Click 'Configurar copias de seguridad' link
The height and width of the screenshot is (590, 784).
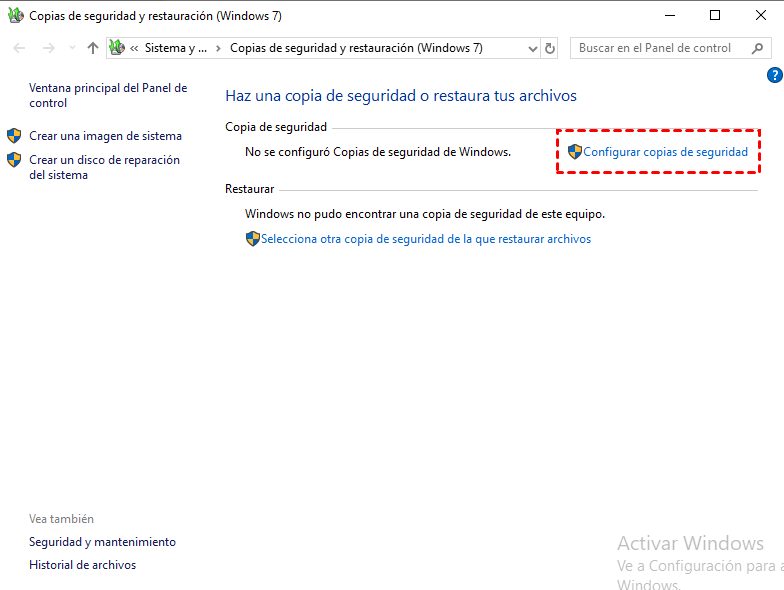[666, 152]
